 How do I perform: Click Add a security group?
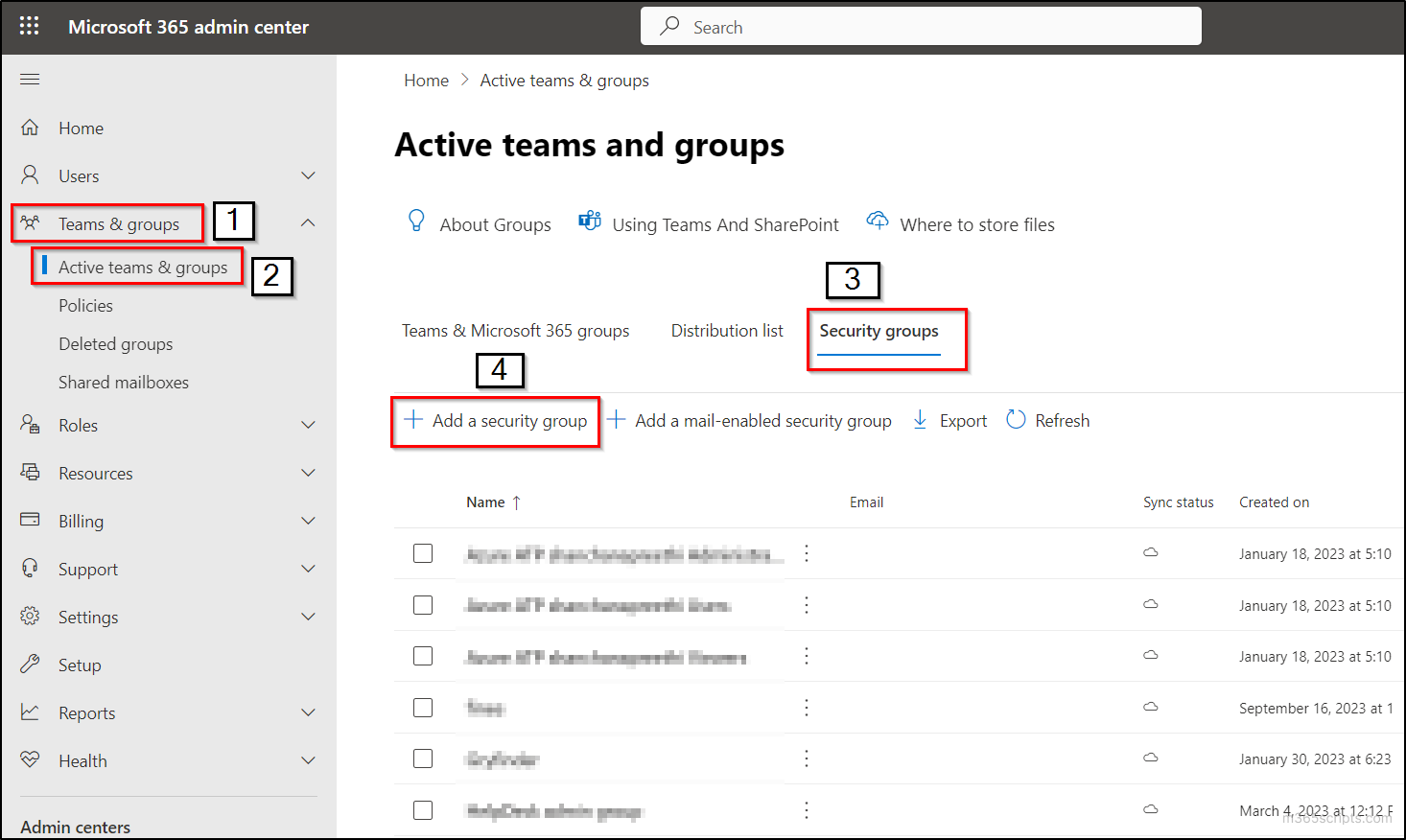pyautogui.click(x=495, y=420)
